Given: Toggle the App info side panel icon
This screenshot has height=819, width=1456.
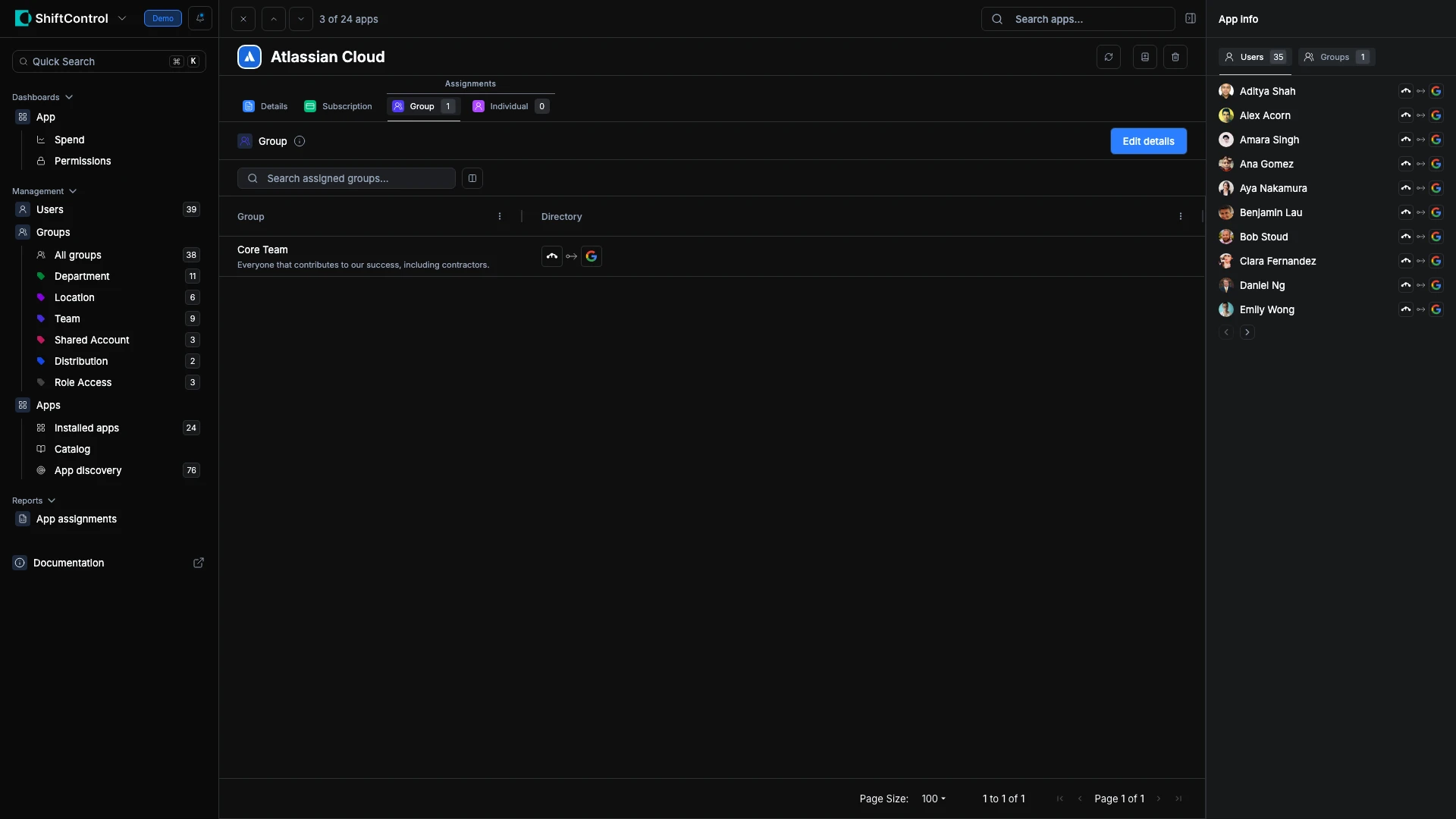Looking at the screenshot, I should (1191, 19).
